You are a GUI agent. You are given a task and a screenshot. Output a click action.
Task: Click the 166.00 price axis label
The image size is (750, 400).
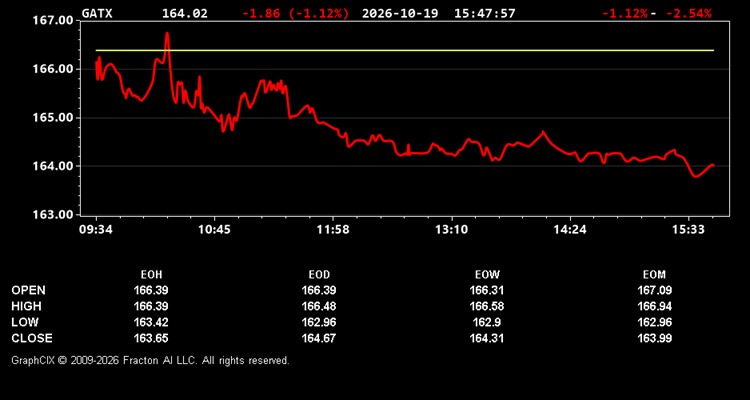tap(52, 69)
